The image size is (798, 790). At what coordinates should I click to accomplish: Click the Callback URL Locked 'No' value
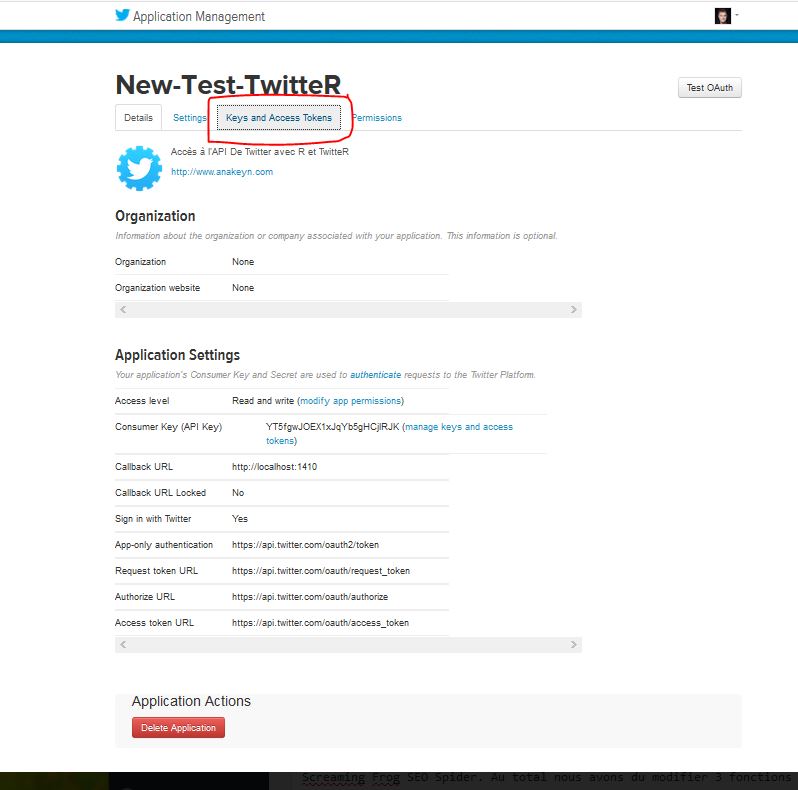coord(238,493)
